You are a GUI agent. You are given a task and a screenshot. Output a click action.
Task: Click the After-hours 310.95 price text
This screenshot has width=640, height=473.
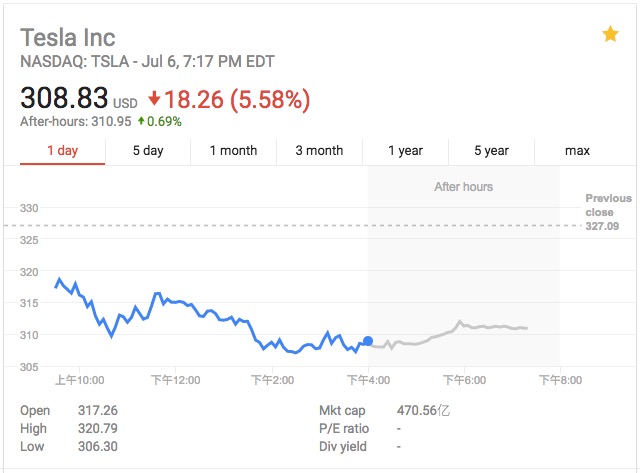point(76,121)
